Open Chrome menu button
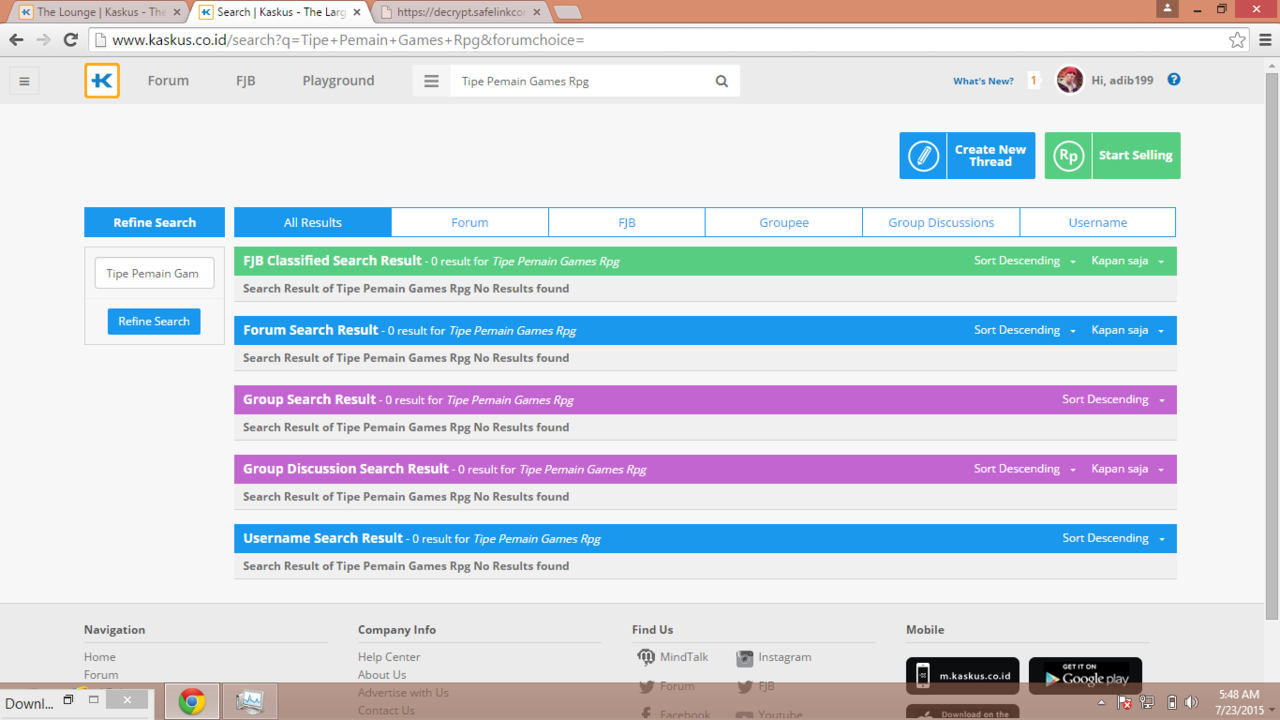This screenshot has width=1280, height=720. click(x=1265, y=40)
